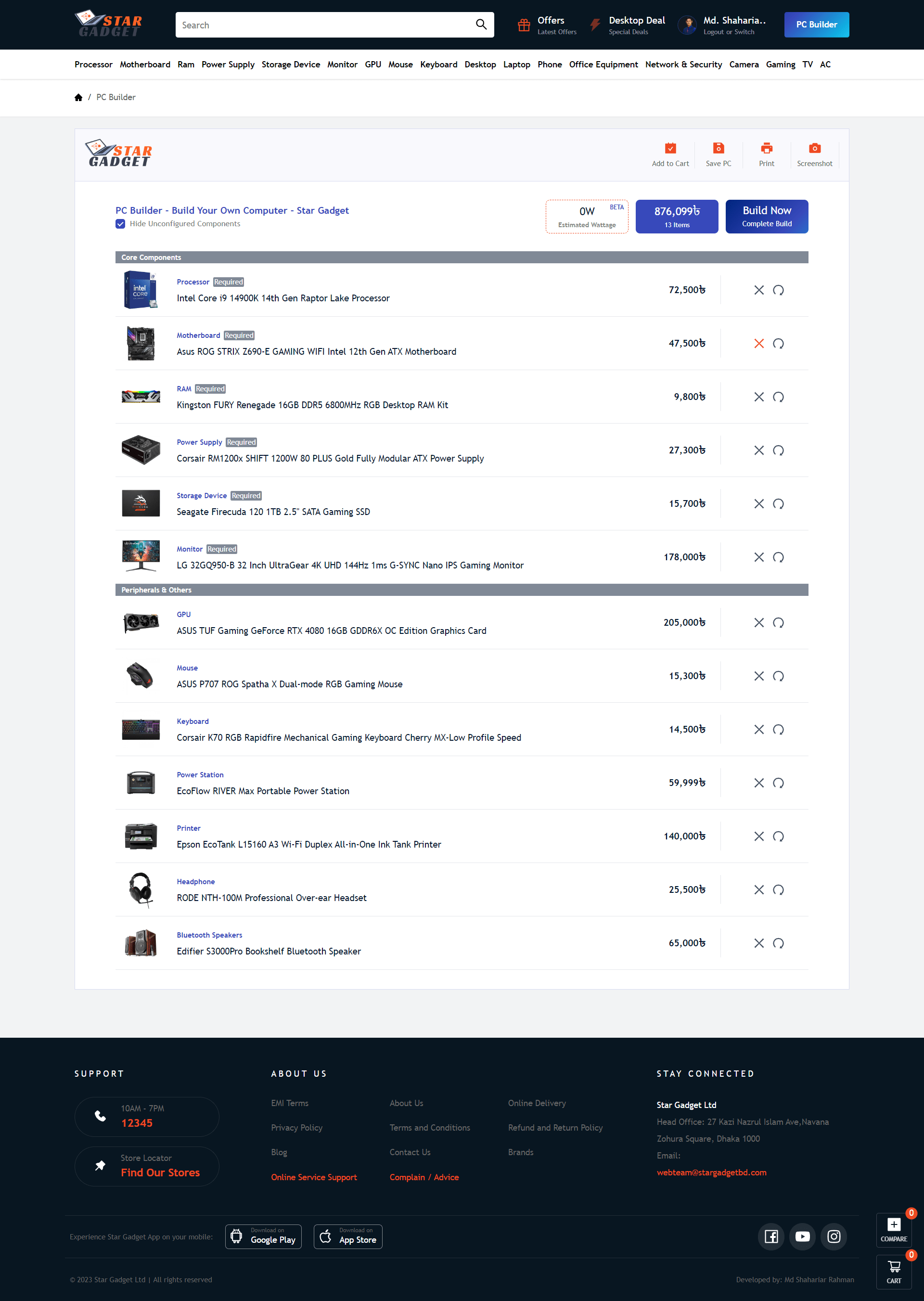The width and height of the screenshot is (924, 1301).
Task: Take a build Screenshot
Action: point(814,149)
